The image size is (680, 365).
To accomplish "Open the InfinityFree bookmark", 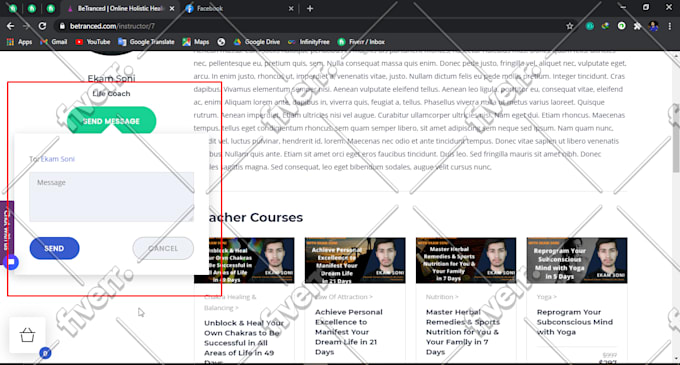I will [x=308, y=42].
